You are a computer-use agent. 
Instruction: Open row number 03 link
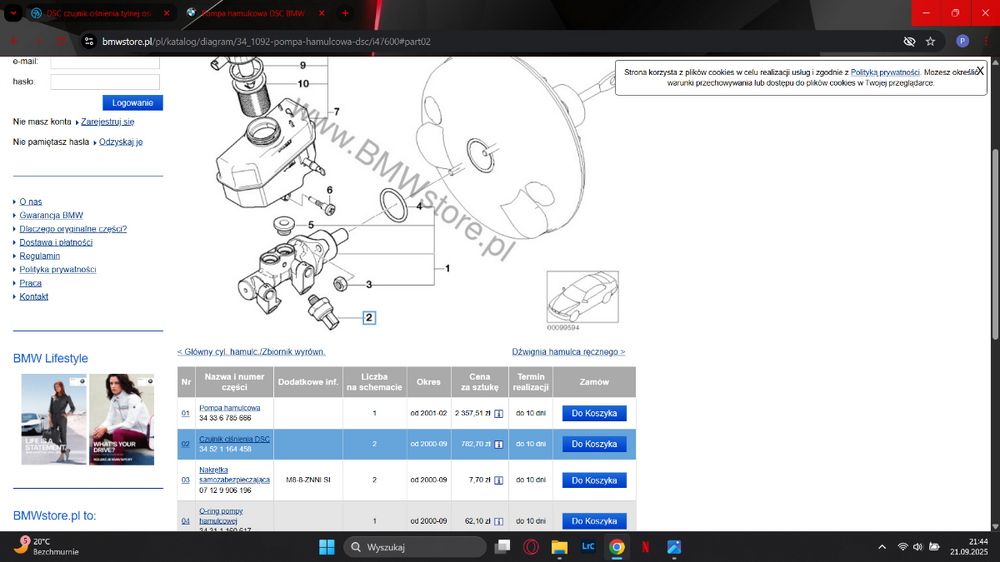click(186, 480)
